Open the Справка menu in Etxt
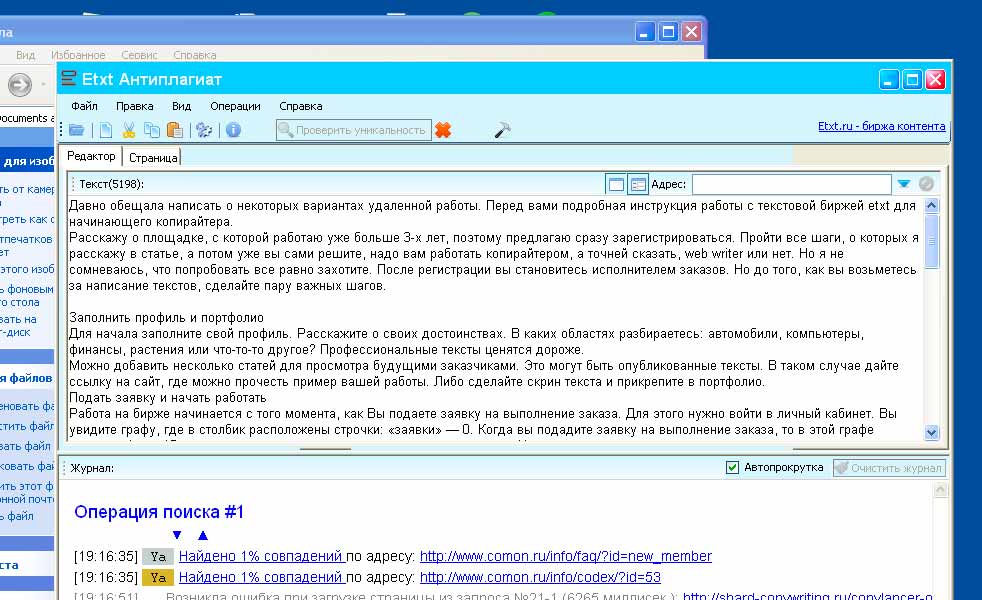The image size is (982, 600). [x=301, y=106]
